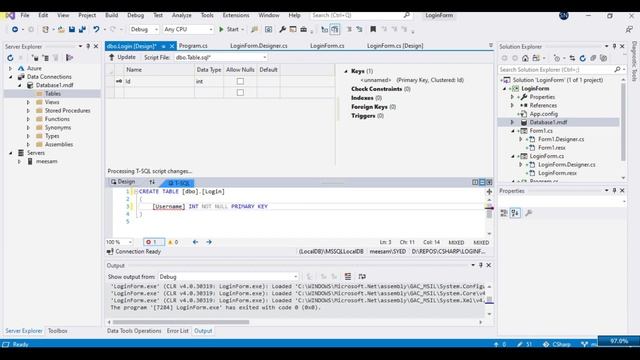The height and width of the screenshot is (360, 640).
Task: Switch to LoginForm.Designer.cs tab
Action: coord(259,46)
